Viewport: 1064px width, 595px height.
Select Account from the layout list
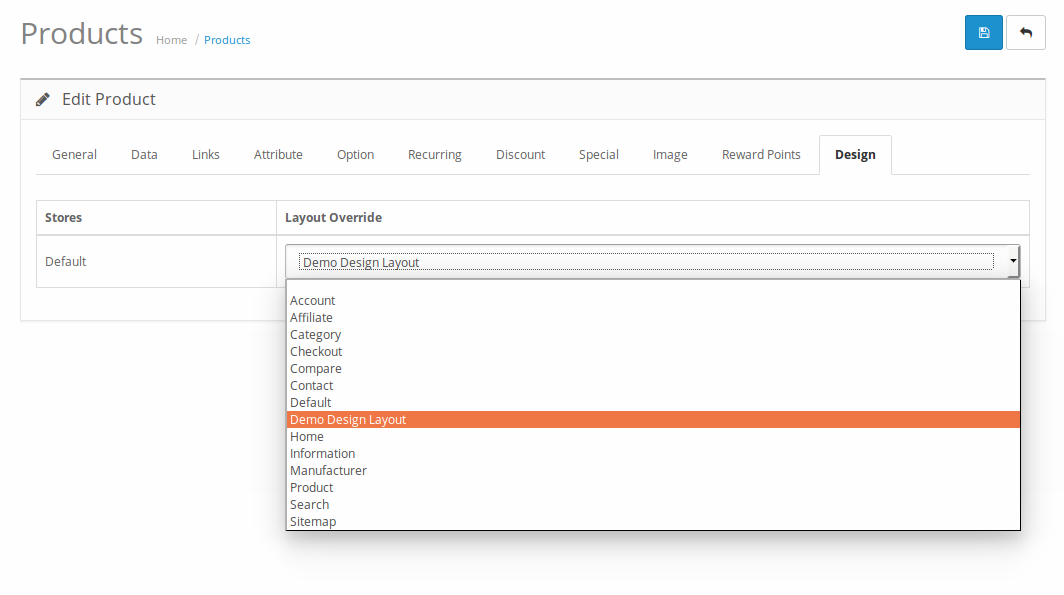tap(313, 301)
